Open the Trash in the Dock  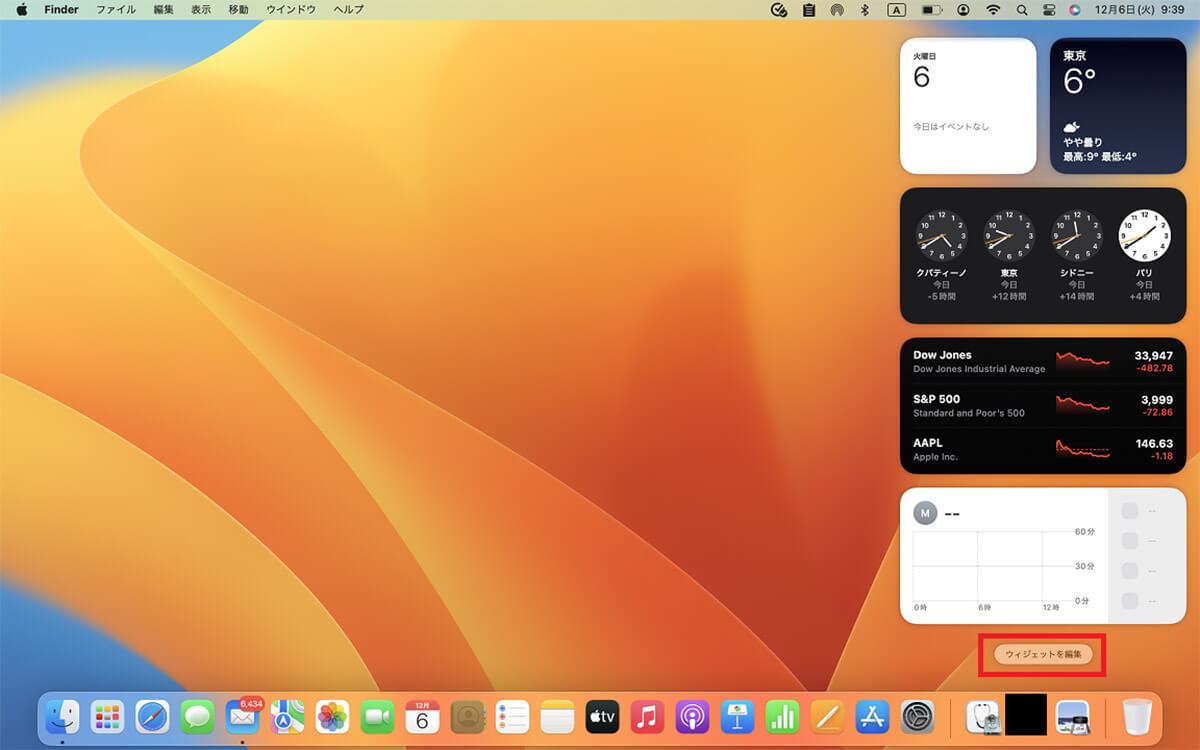pyautogui.click(x=1137, y=716)
